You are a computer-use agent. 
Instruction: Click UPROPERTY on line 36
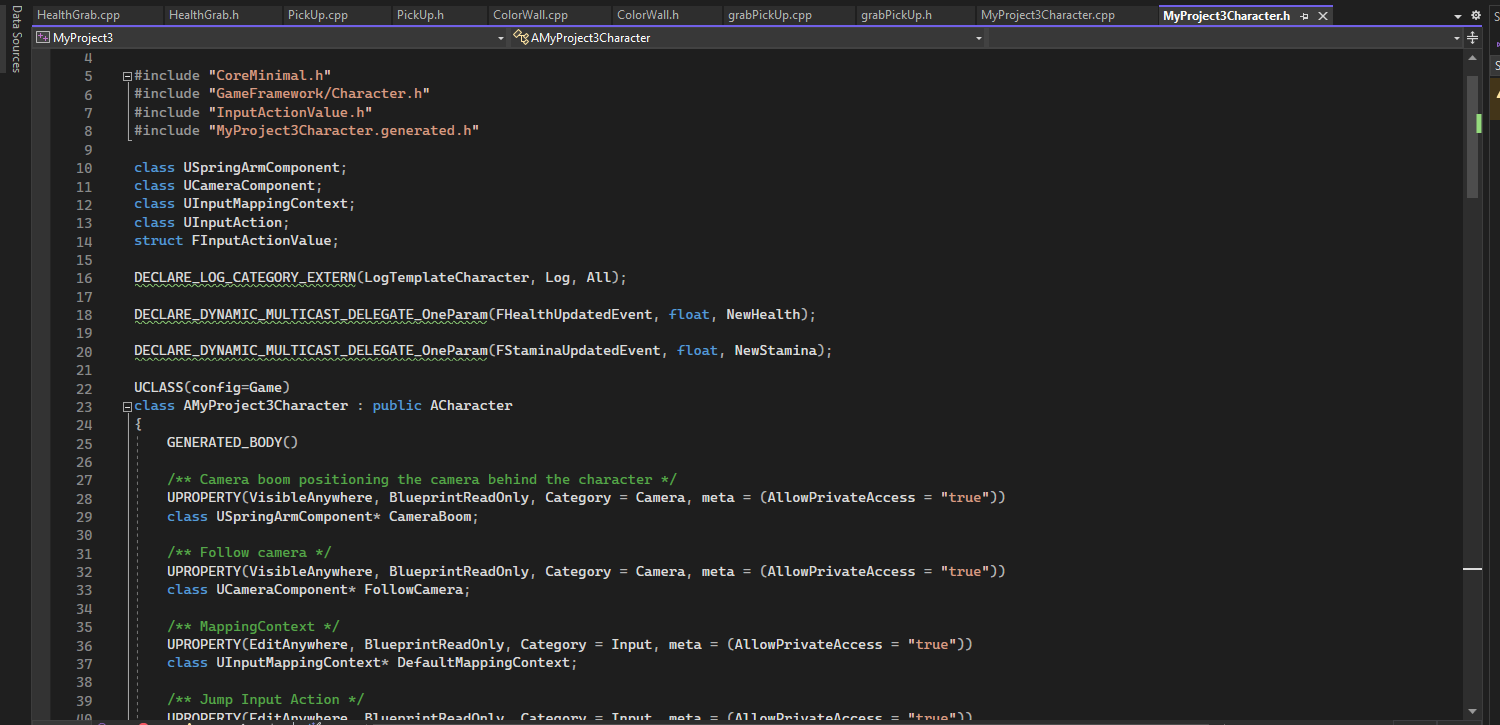point(204,645)
